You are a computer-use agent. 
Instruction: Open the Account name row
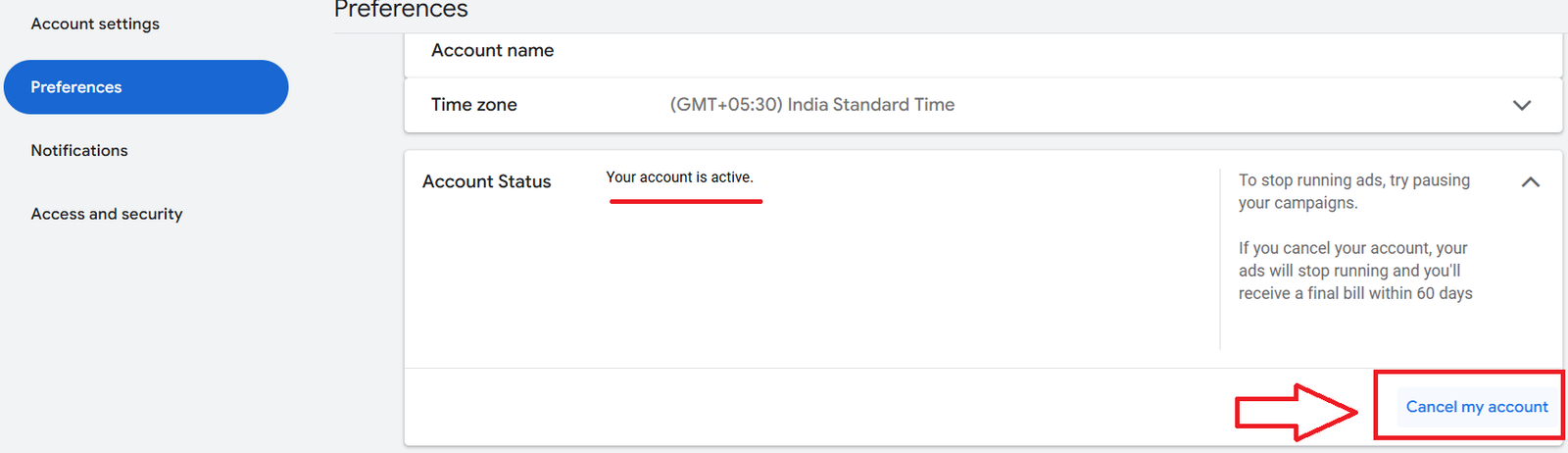492,51
